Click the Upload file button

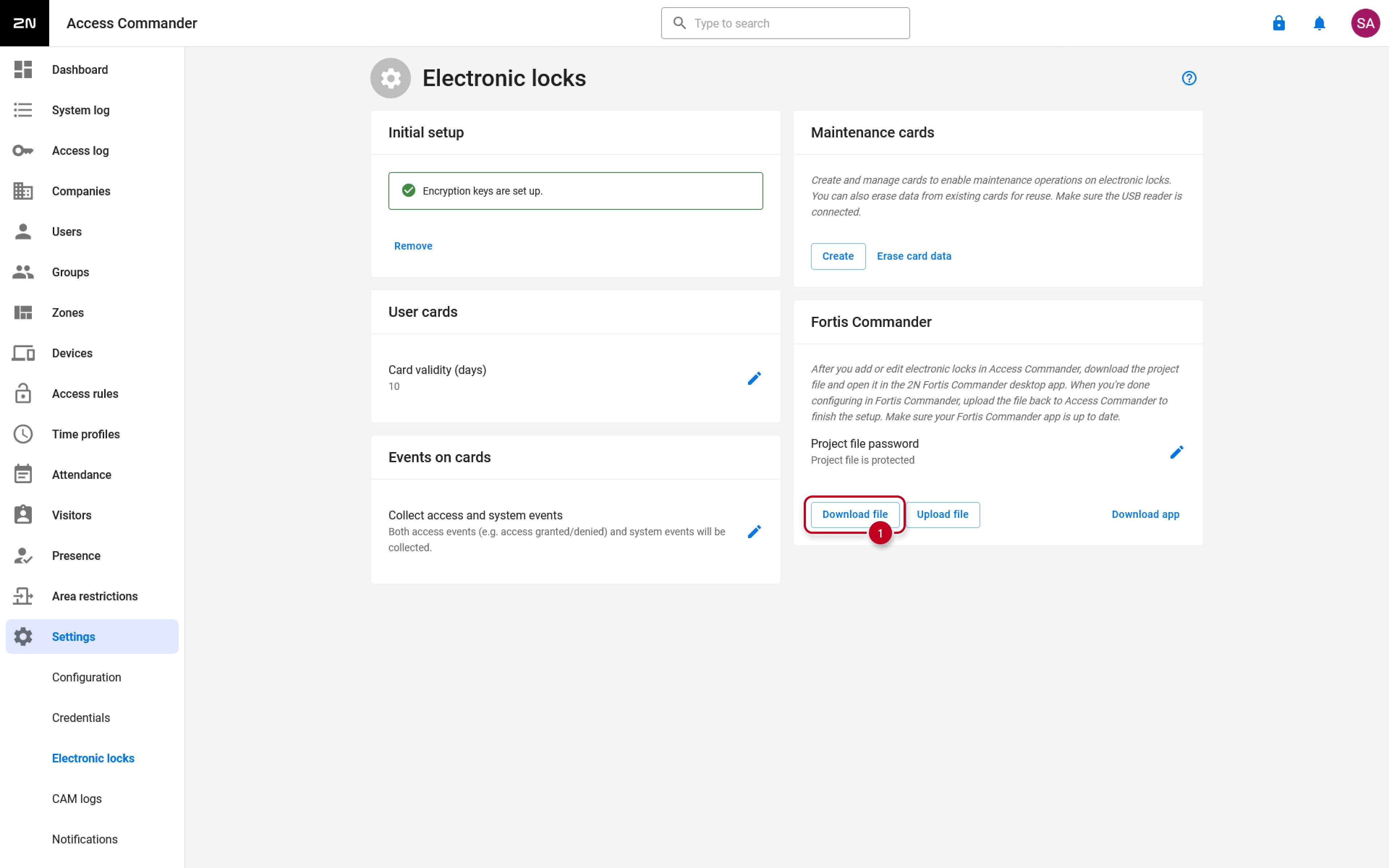(942, 514)
